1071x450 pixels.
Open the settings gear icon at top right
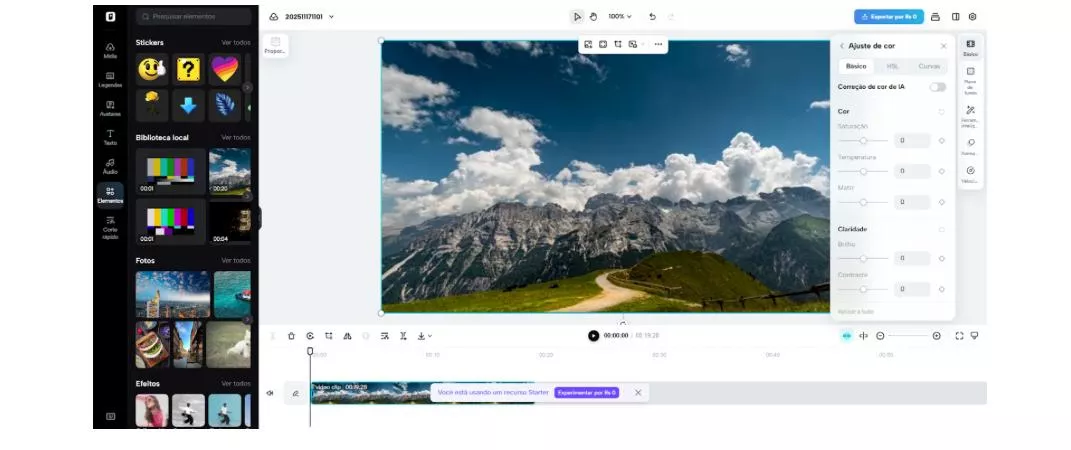pyautogui.click(x=972, y=17)
